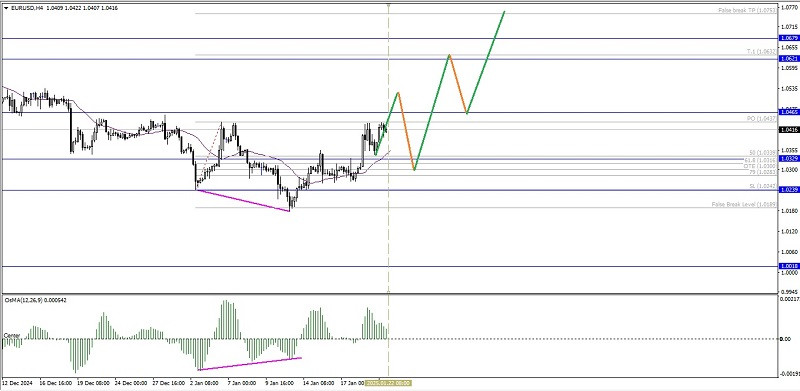
Task: Click the Center label in the OsMA panel
Action: point(12,335)
